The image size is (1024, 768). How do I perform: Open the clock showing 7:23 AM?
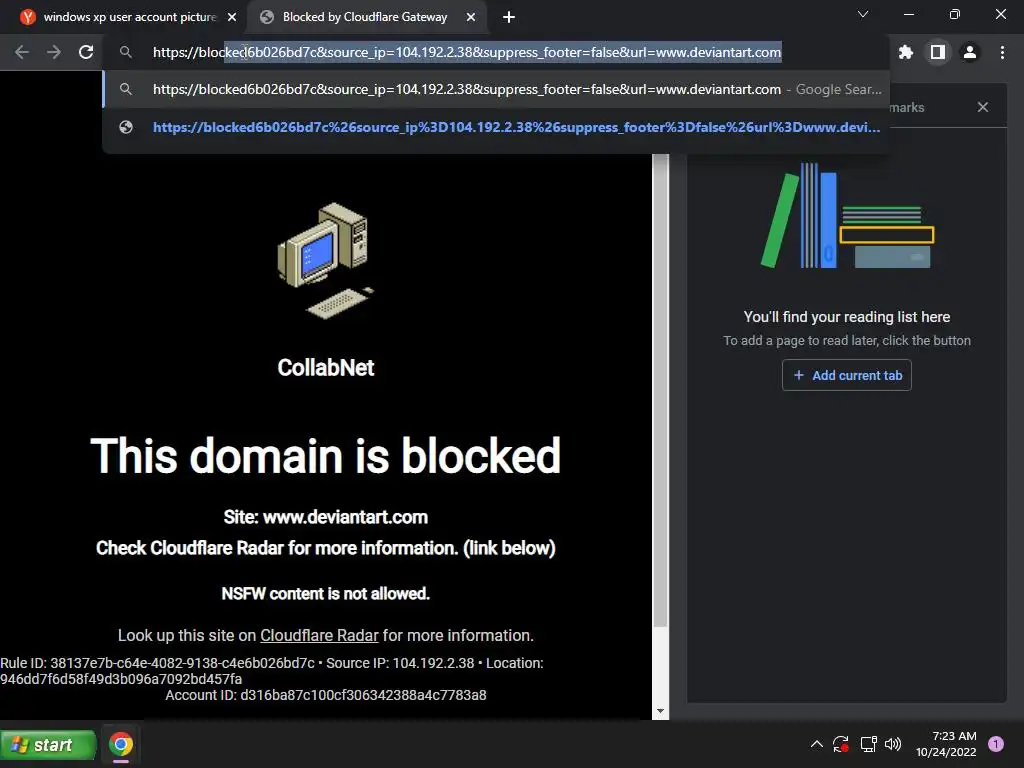(946, 744)
